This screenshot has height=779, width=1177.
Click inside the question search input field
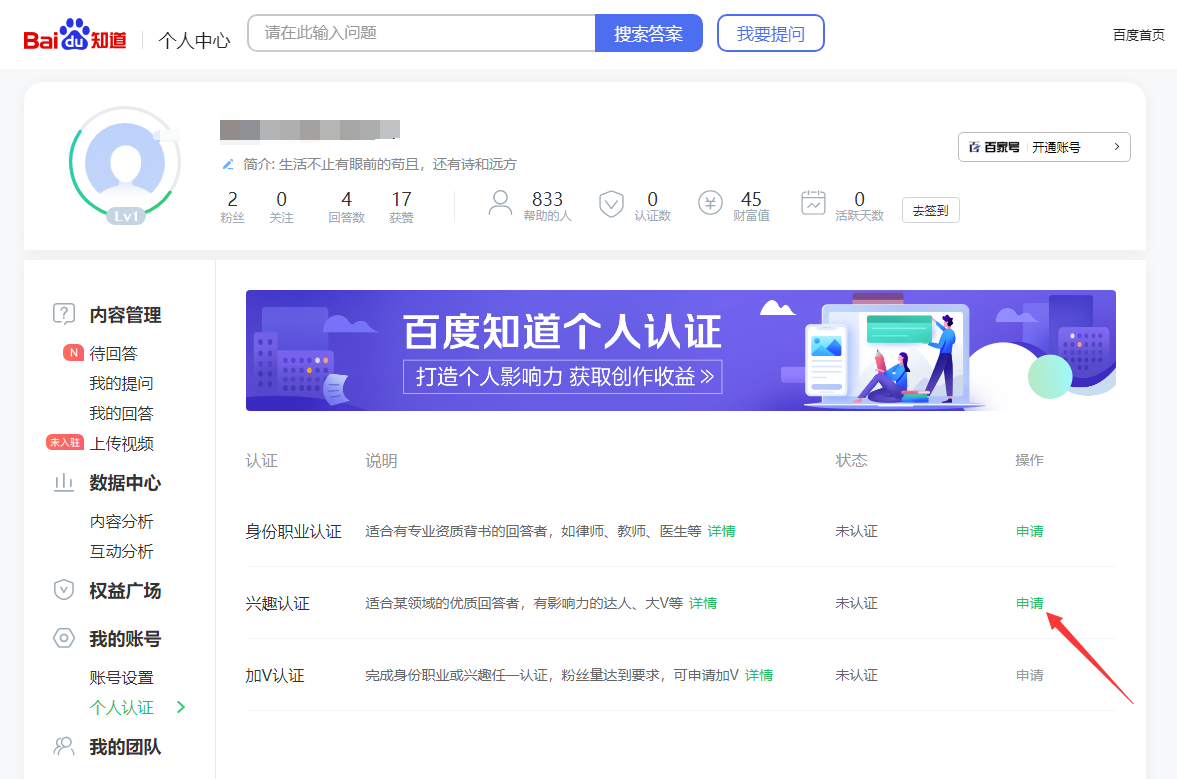point(420,33)
